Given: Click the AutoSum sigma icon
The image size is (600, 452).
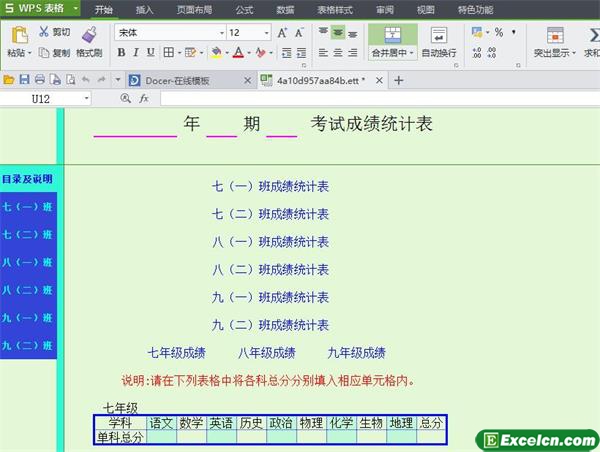Looking at the screenshot, I should [x=594, y=35].
